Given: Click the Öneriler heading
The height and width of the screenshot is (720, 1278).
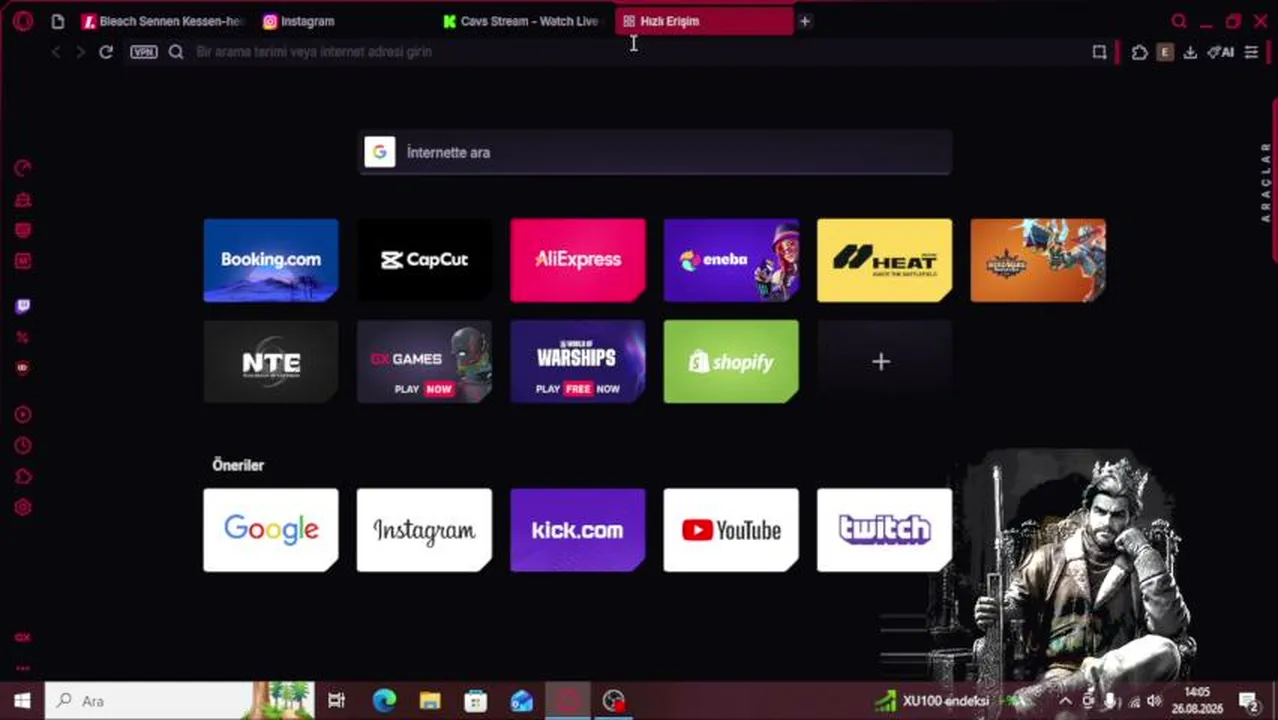Looking at the screenshot, I should (238, 465).
